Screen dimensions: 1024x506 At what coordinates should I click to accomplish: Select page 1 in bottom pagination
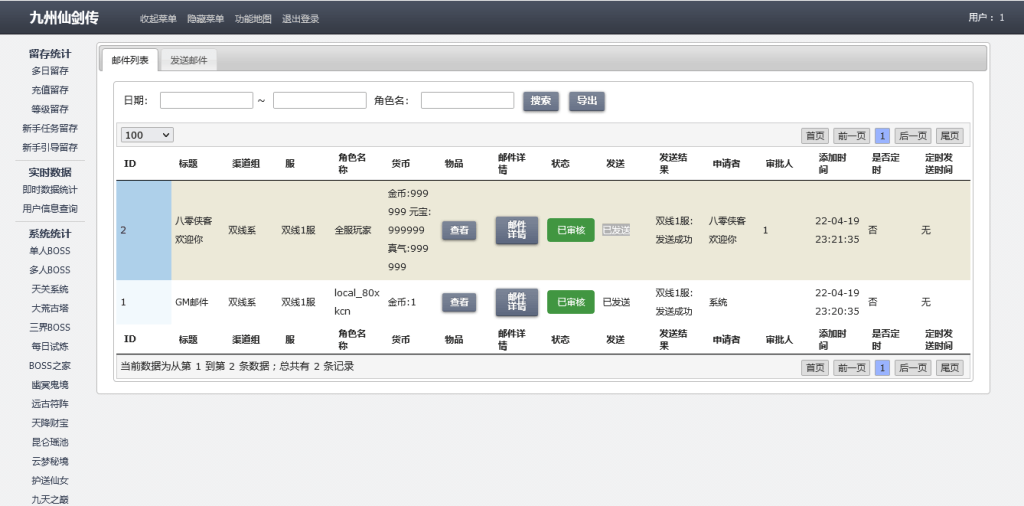coord(882,368)
